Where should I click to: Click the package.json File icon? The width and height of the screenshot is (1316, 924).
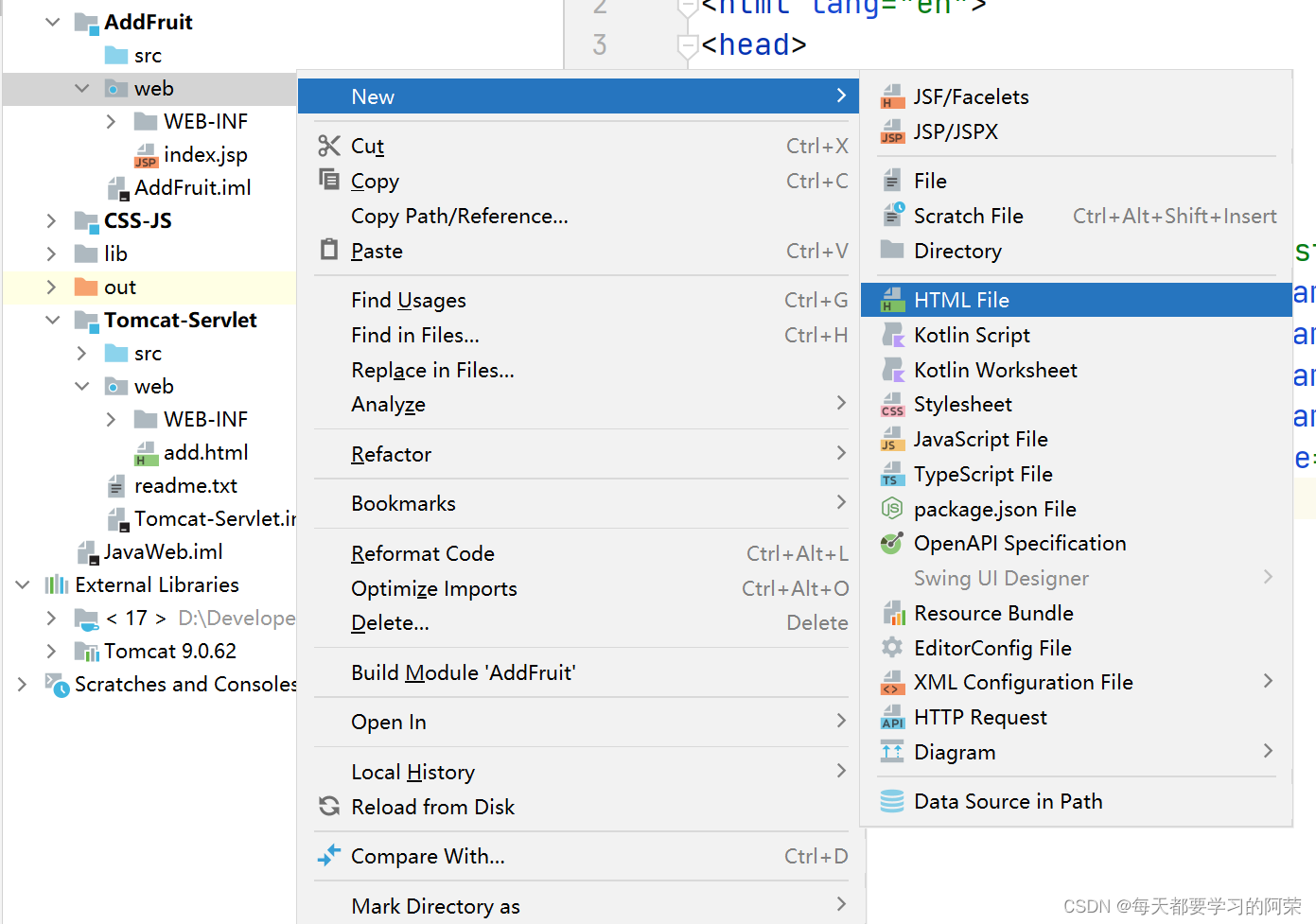click(x=892, y=509)
